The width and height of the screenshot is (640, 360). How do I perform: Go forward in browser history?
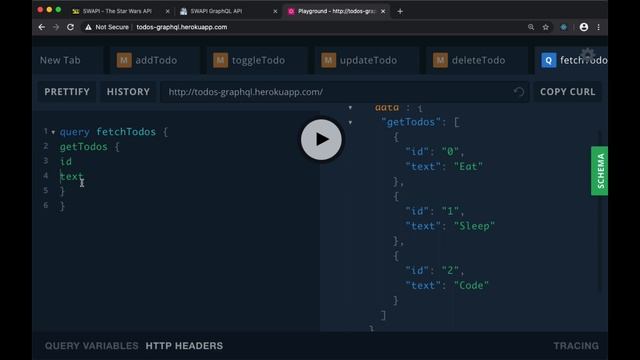point(56,27)
